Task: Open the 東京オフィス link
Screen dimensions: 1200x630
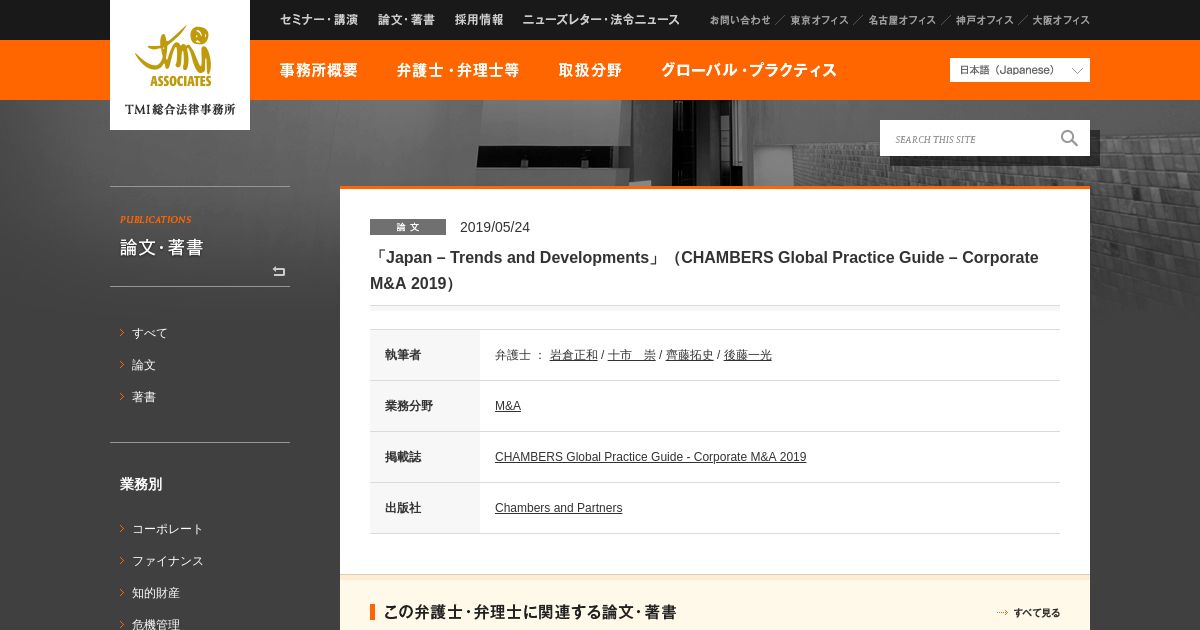Action: pos(819,20)
